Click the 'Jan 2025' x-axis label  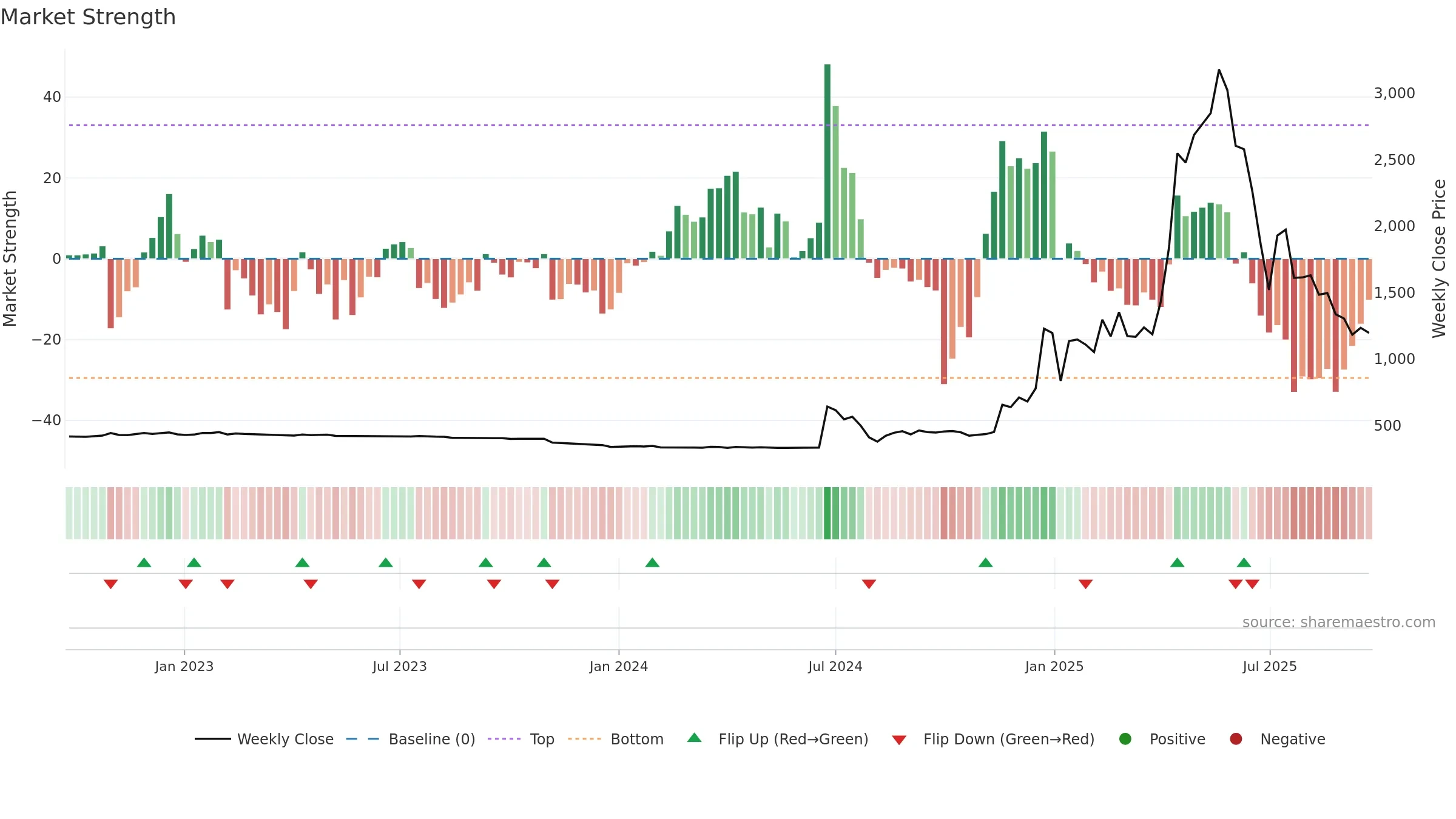tap(1054, 666)
